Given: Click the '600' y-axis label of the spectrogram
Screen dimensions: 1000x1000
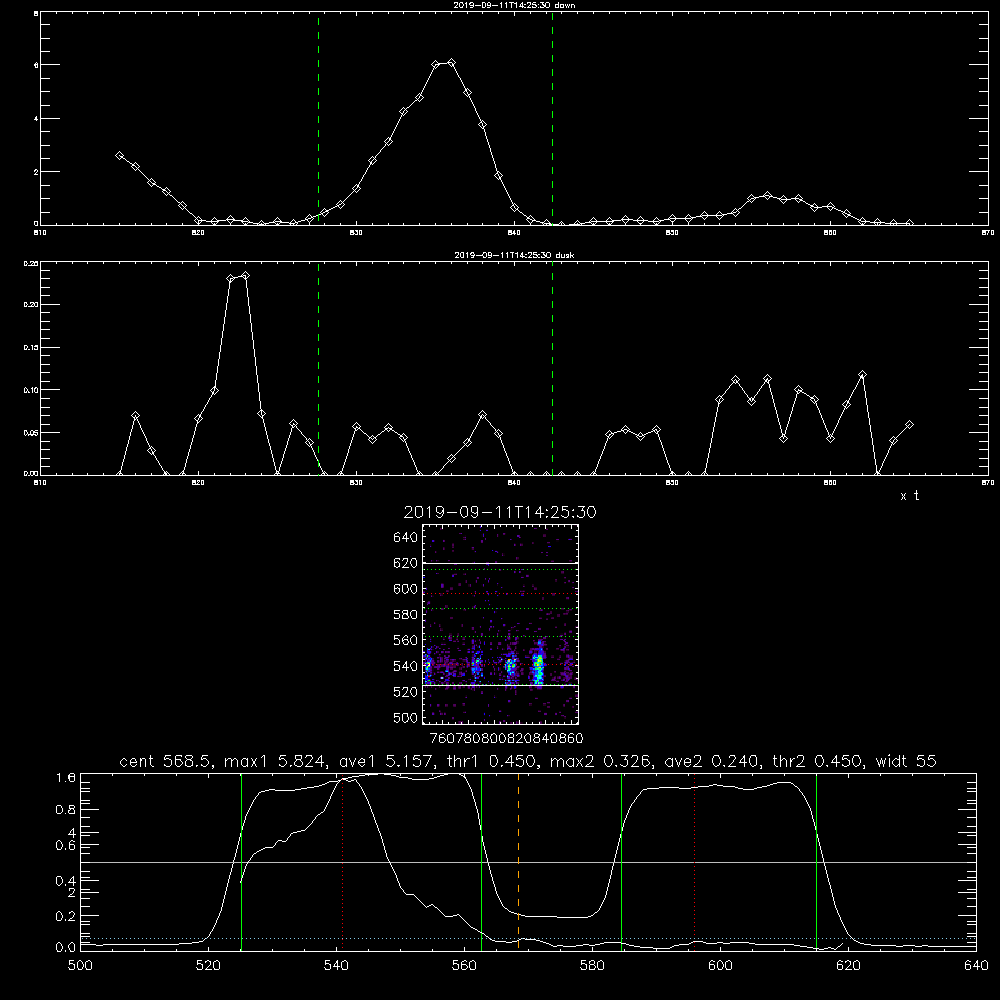Looking at the screenshot, I should click(x=405, y=589).
